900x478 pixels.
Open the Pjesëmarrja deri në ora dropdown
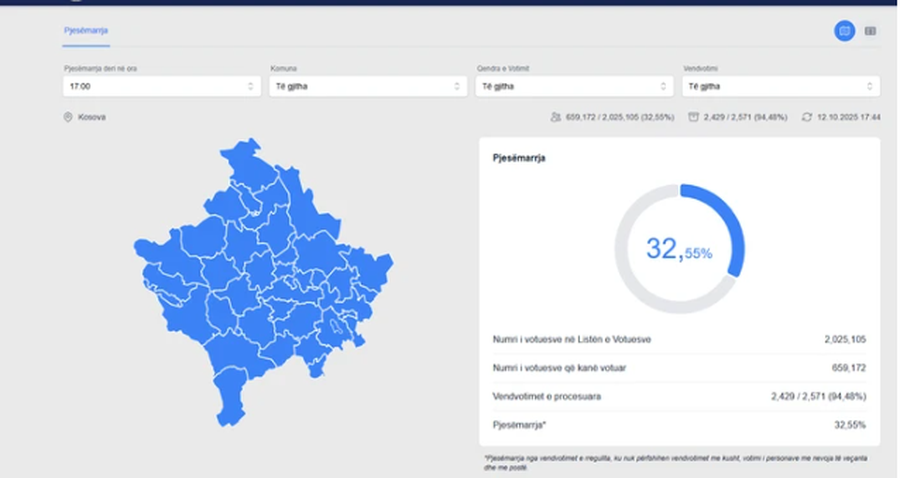[160, 87]
